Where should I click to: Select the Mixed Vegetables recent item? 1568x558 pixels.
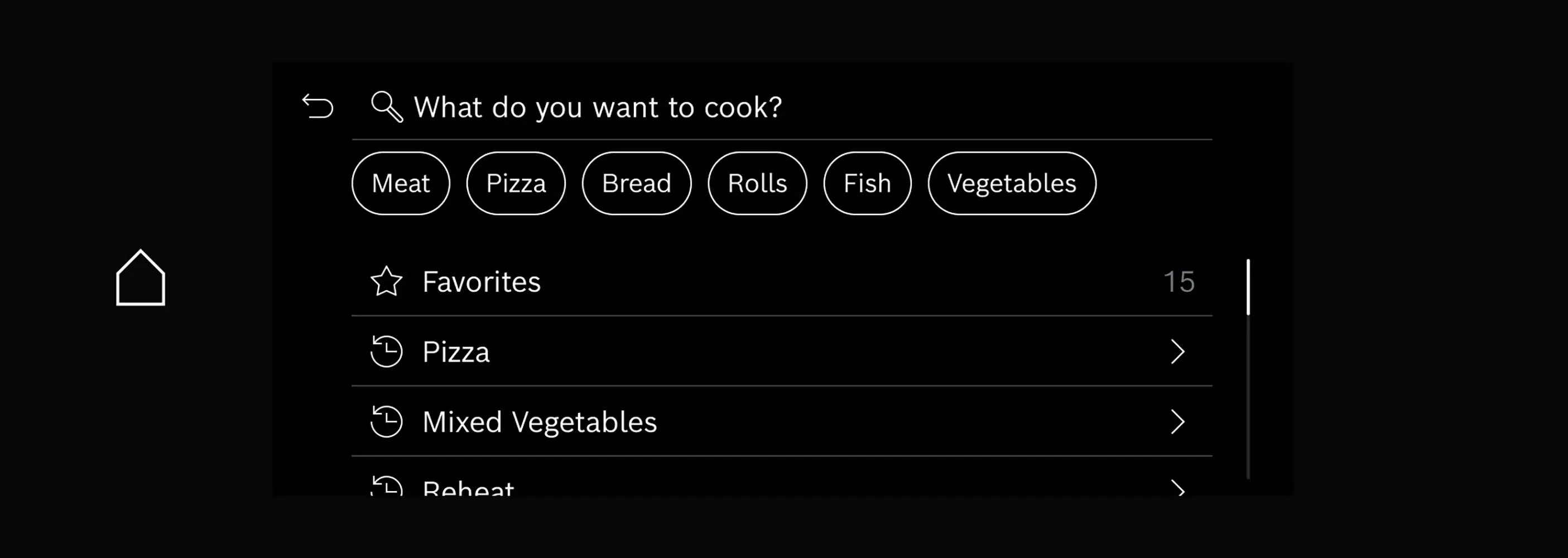click(730, 422)
